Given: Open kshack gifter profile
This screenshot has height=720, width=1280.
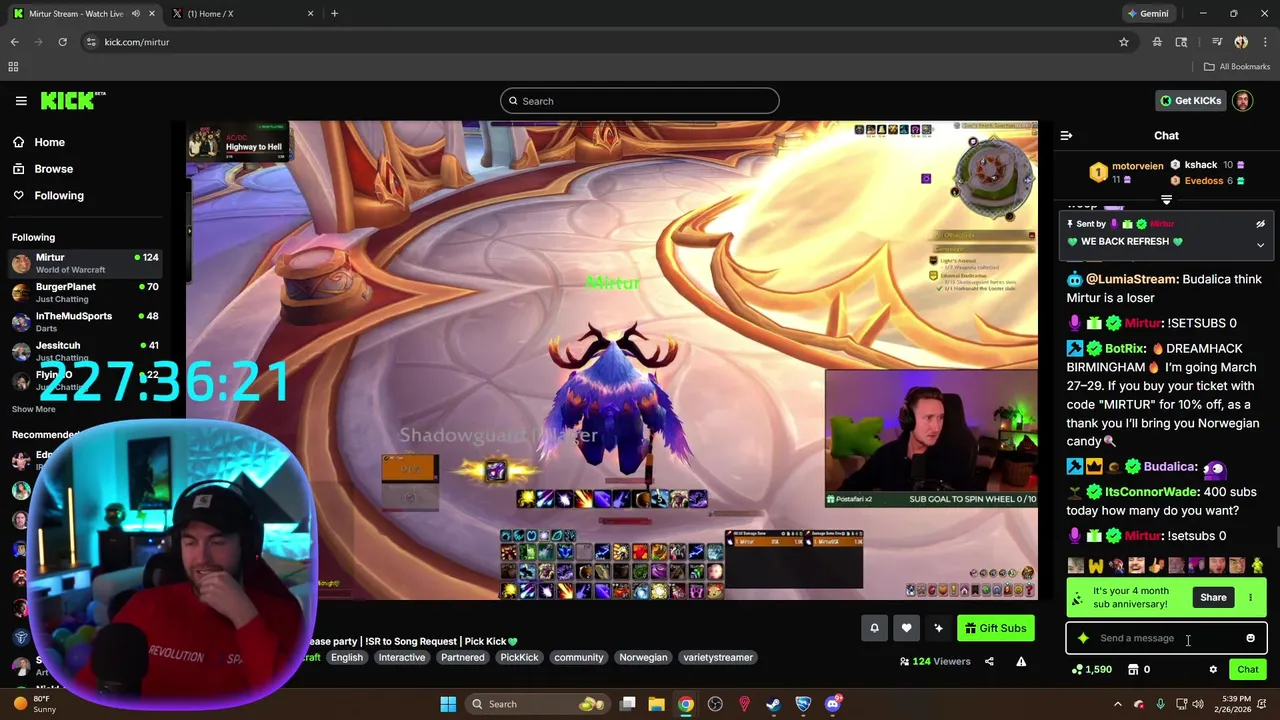Looking at the screenshot, I should [1200, 165].
